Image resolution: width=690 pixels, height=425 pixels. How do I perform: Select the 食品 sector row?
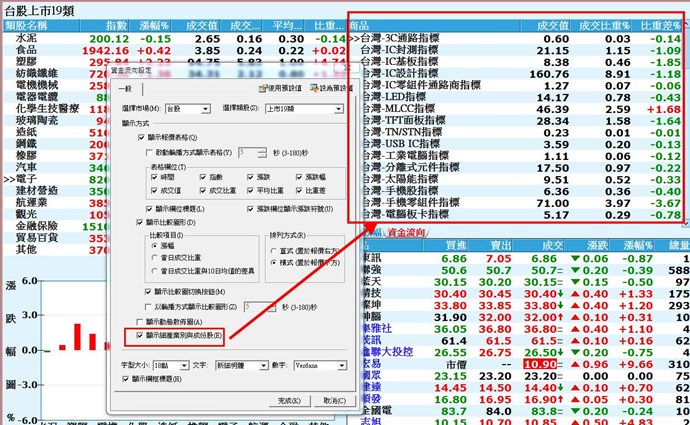click(175, 51)
